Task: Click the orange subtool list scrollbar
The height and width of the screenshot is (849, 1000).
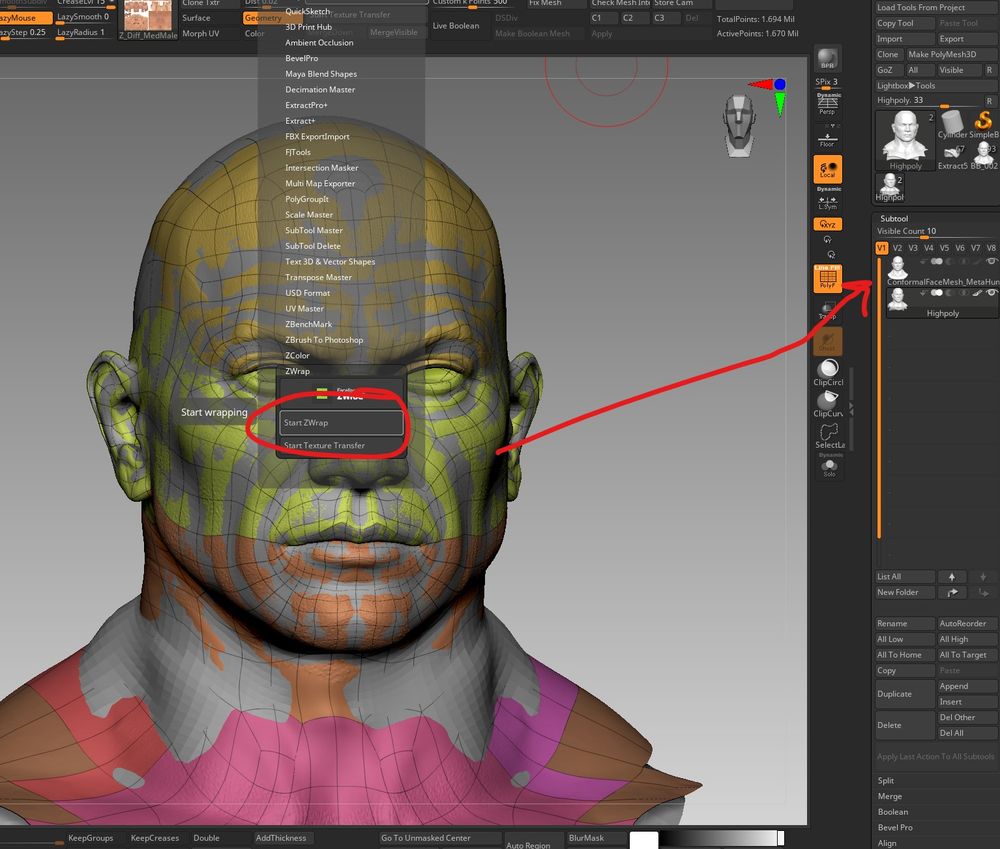Action: point(879,399)
